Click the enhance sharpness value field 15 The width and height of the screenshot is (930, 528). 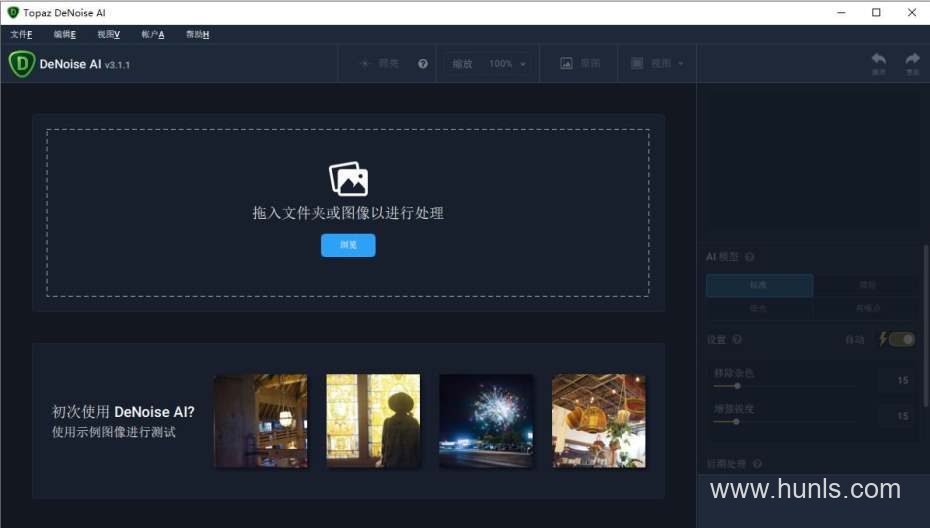point(896,416)
